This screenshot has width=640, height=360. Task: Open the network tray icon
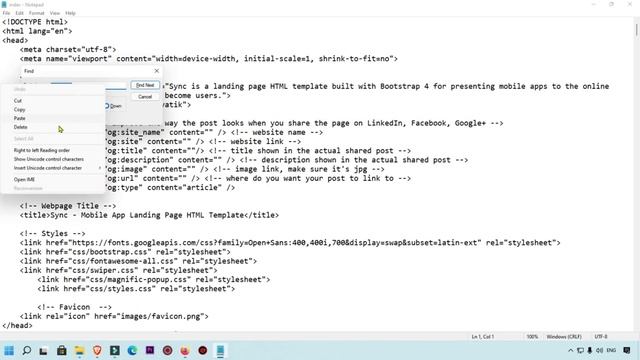pyautogui.click(x=580, y=350)
